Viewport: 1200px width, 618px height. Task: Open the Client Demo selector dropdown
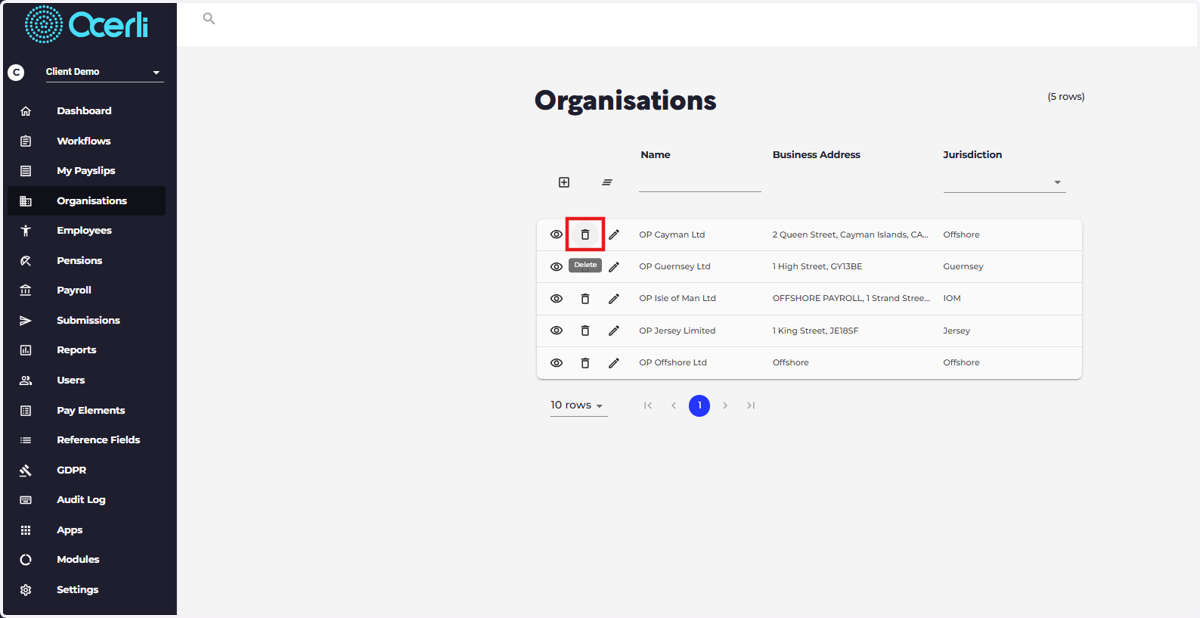tap(104, 72)
